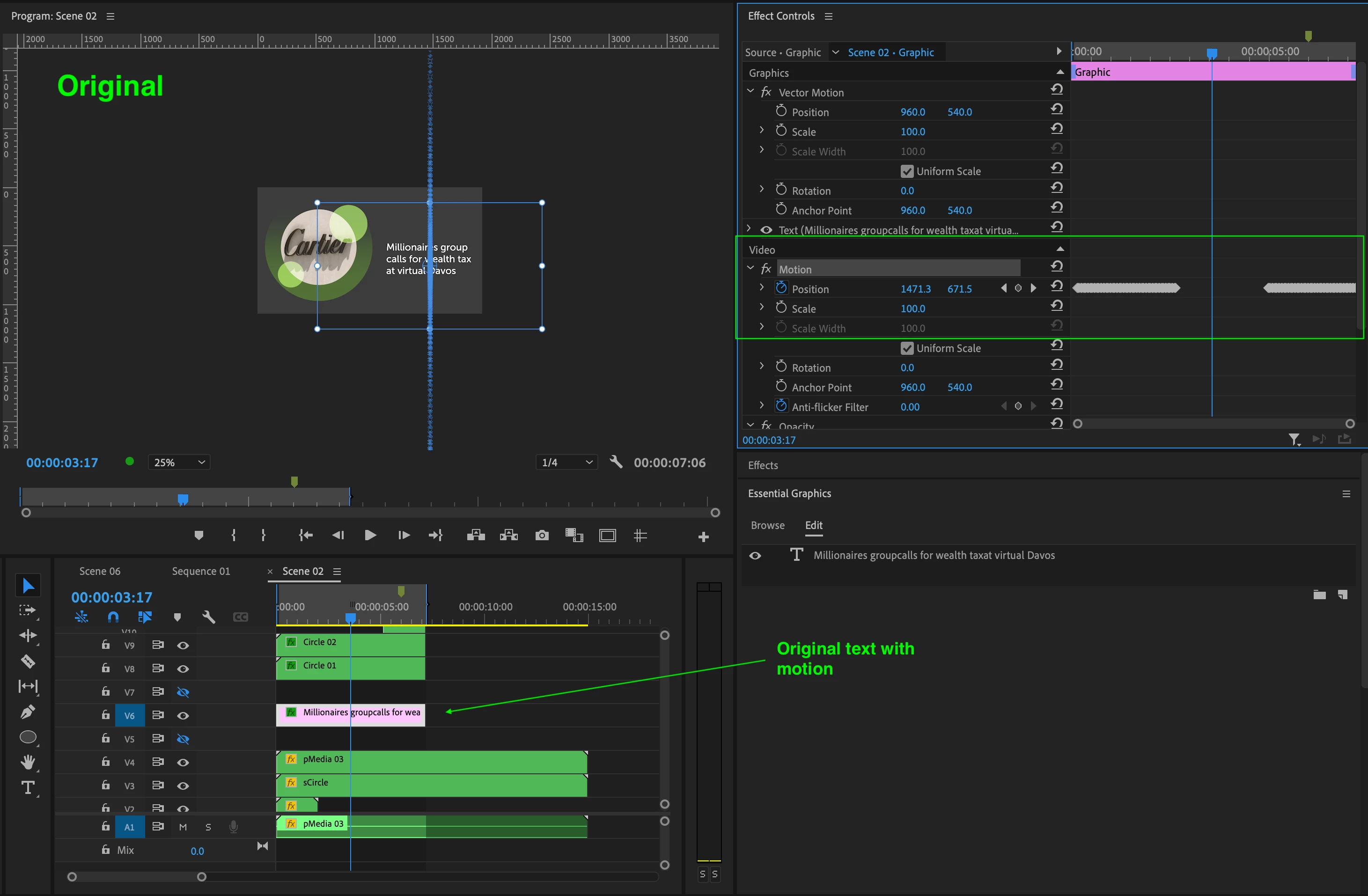This screenshot has width=1368, height=896.
Task: Toggle Snap in Timeline magnet icon
Action: click(x=113, y=617)
